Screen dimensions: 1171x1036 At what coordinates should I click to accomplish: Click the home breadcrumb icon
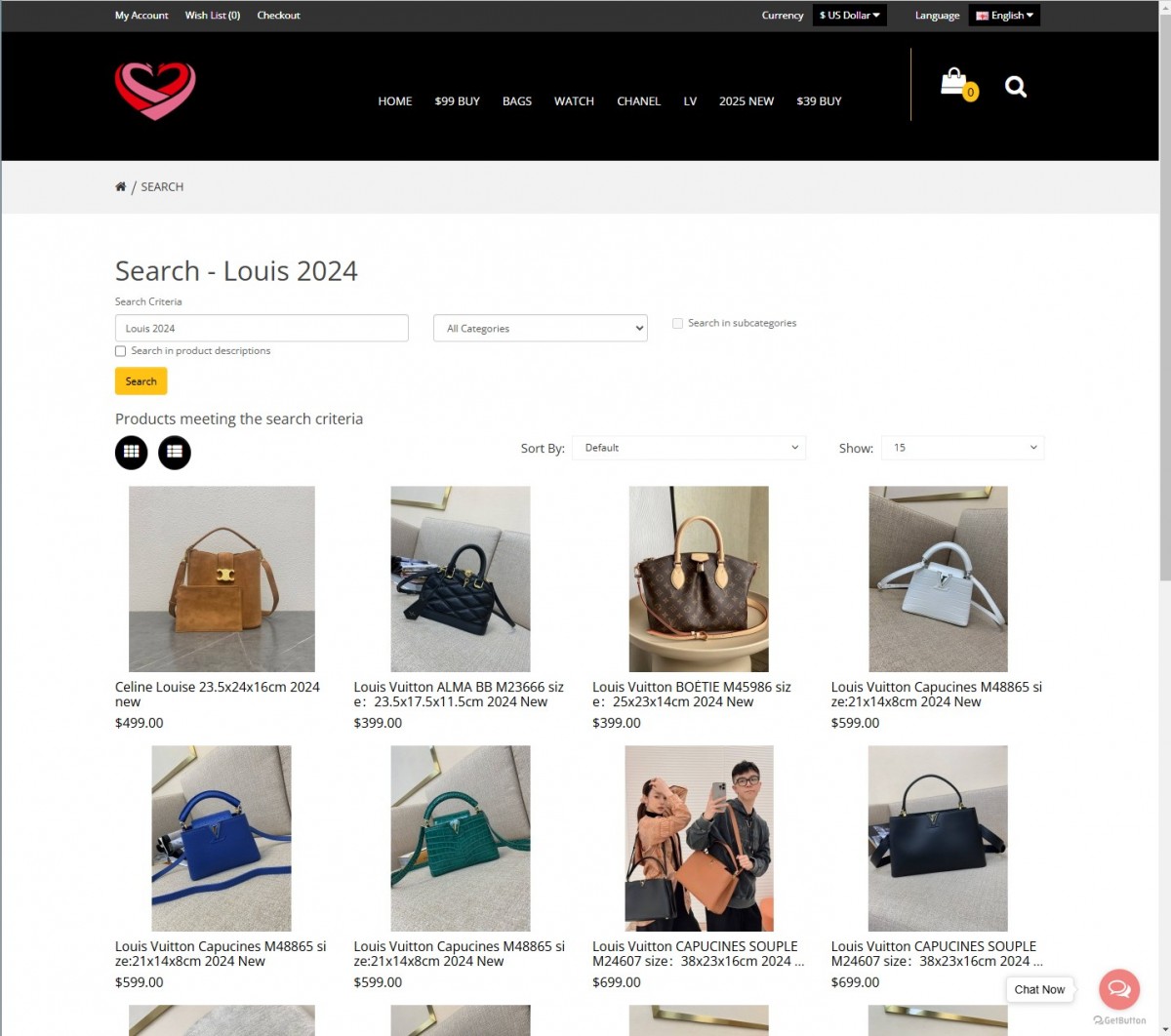[120, 186]
